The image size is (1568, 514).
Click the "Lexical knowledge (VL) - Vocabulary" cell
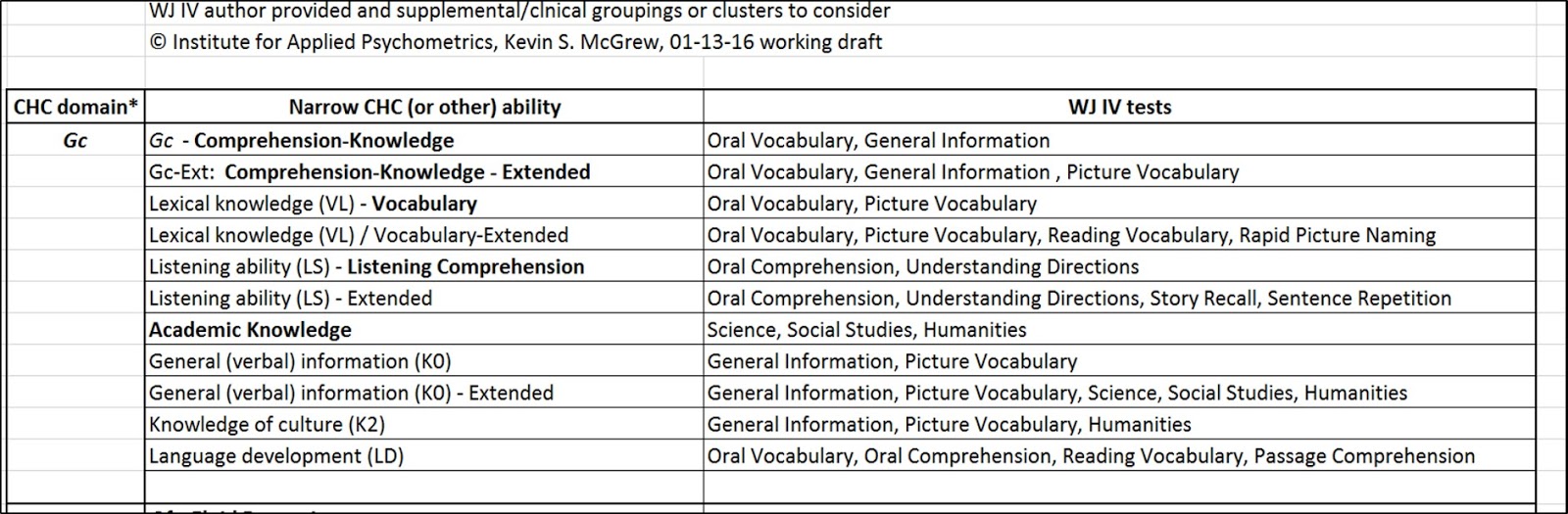(x=313, y=204)
